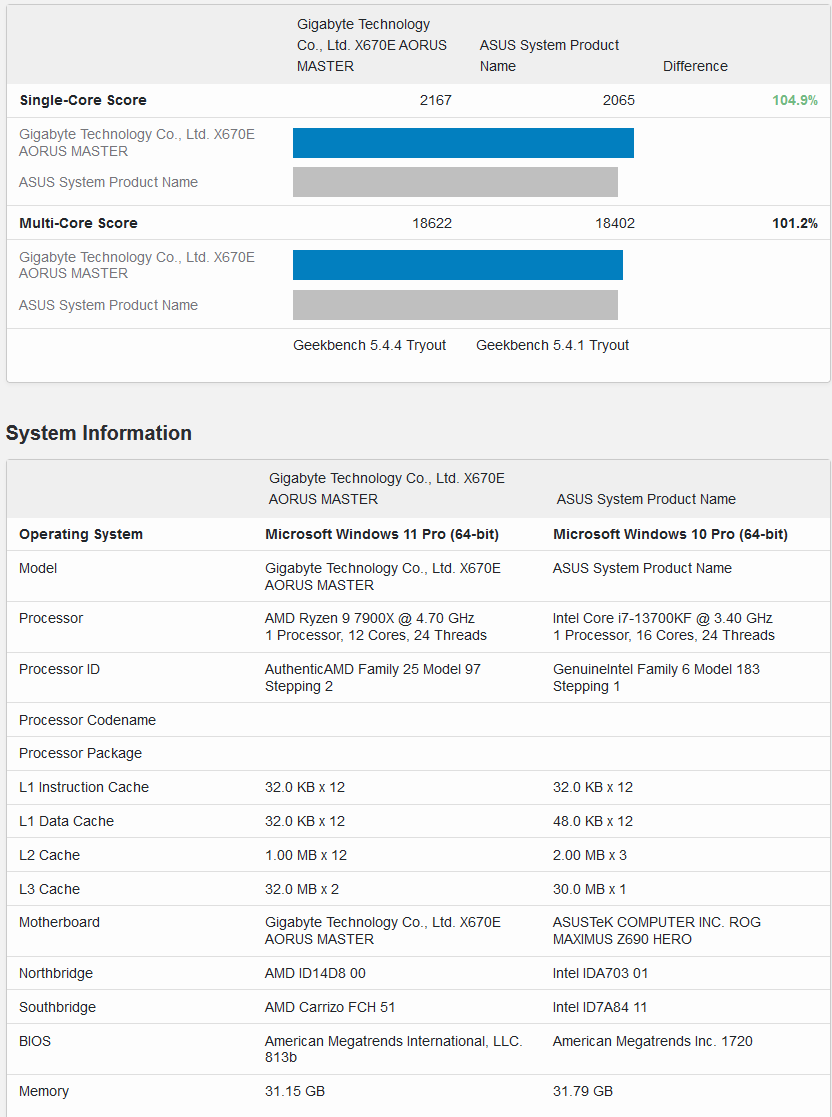The width and height of the screenshot is (832, 1117).
Task: Select the 101.2% difference value
Action: coord(795,223)
